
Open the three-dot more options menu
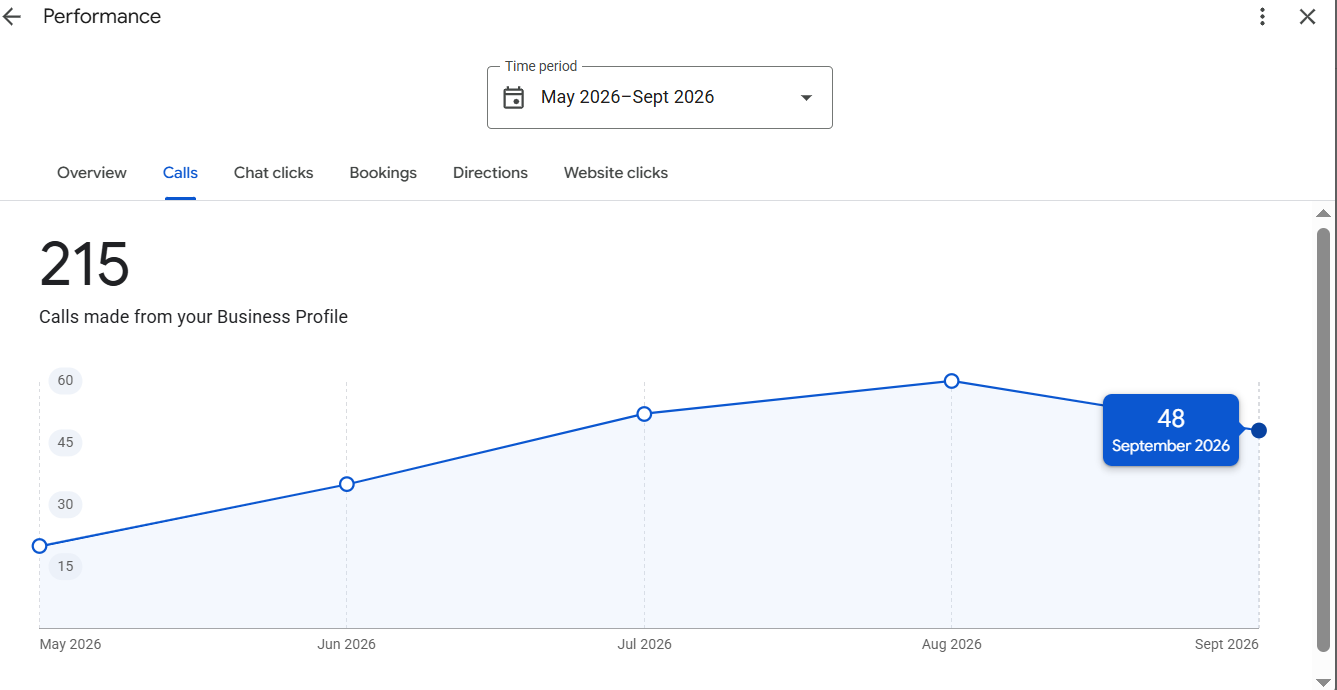pos(1263,16)
